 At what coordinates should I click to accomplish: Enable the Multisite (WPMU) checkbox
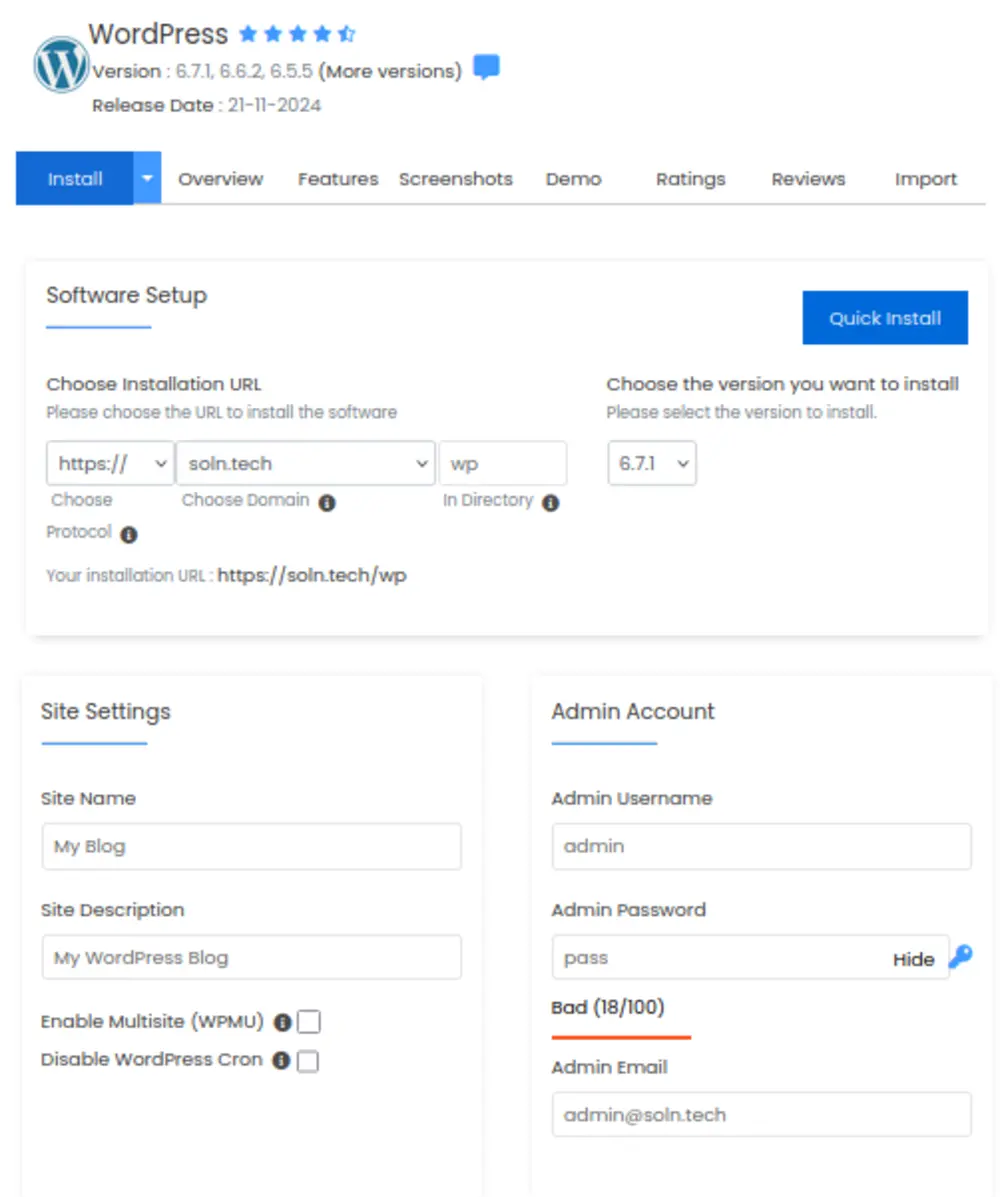pos(309,1021)
